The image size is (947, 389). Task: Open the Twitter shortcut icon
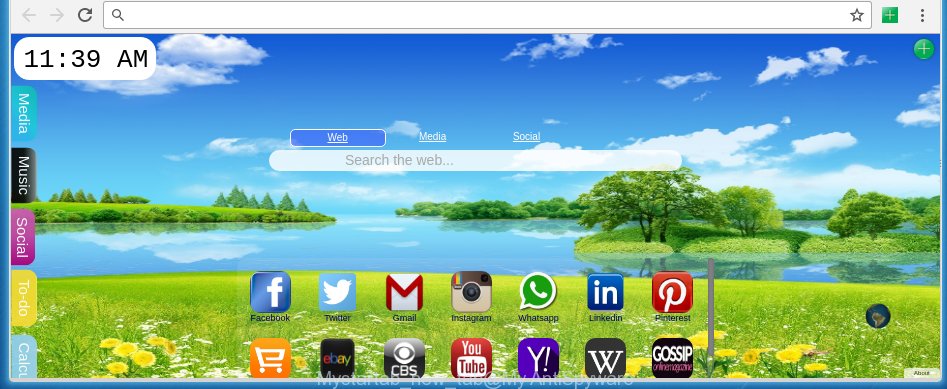pos(338,292)
